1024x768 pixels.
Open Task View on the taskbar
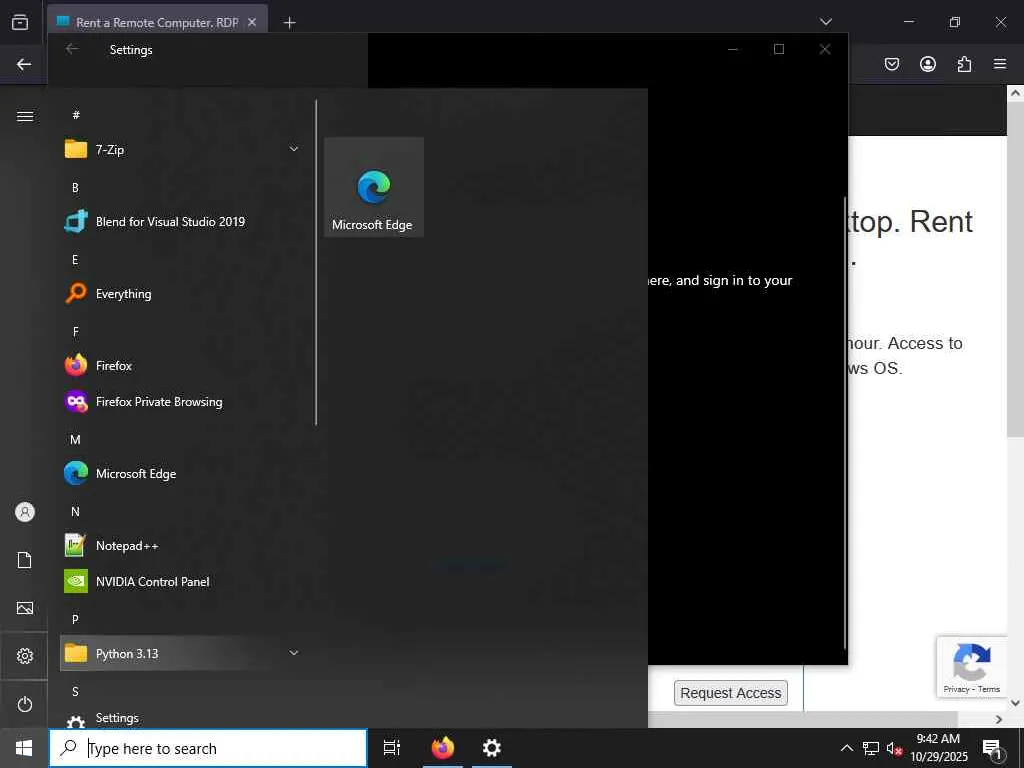tap(392, 748)
